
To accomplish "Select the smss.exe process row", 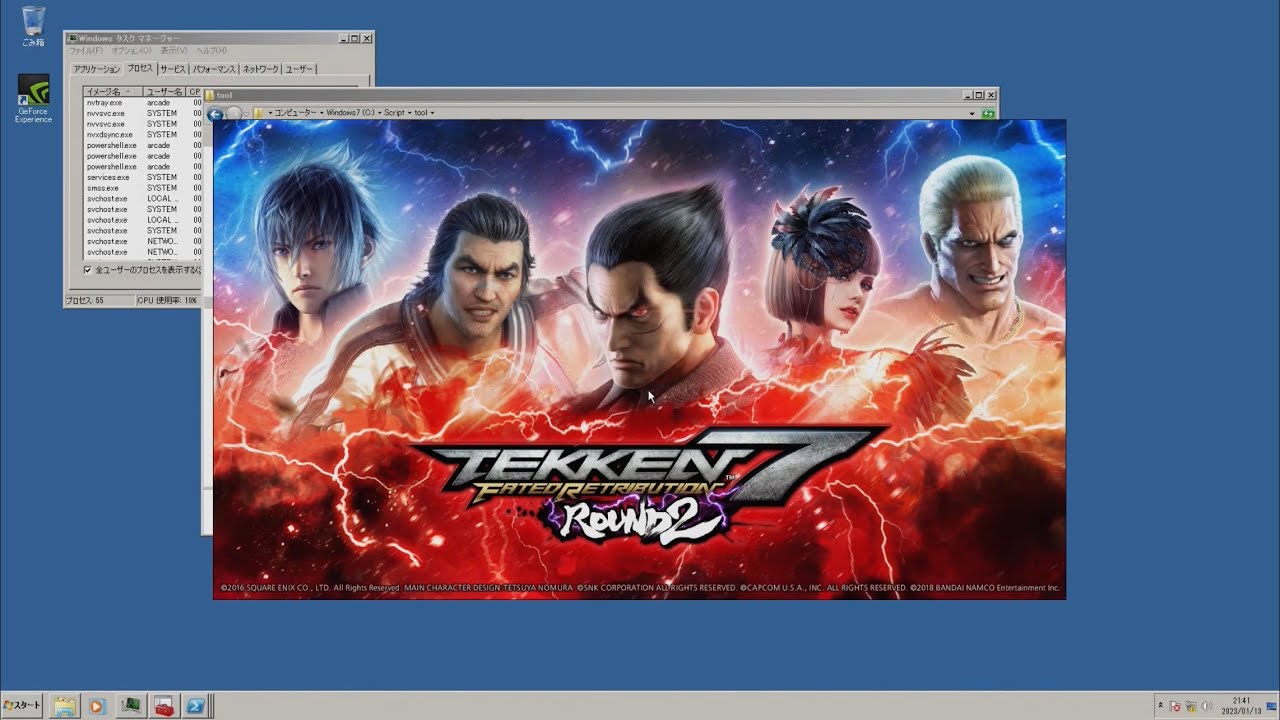I will point(142,188).
